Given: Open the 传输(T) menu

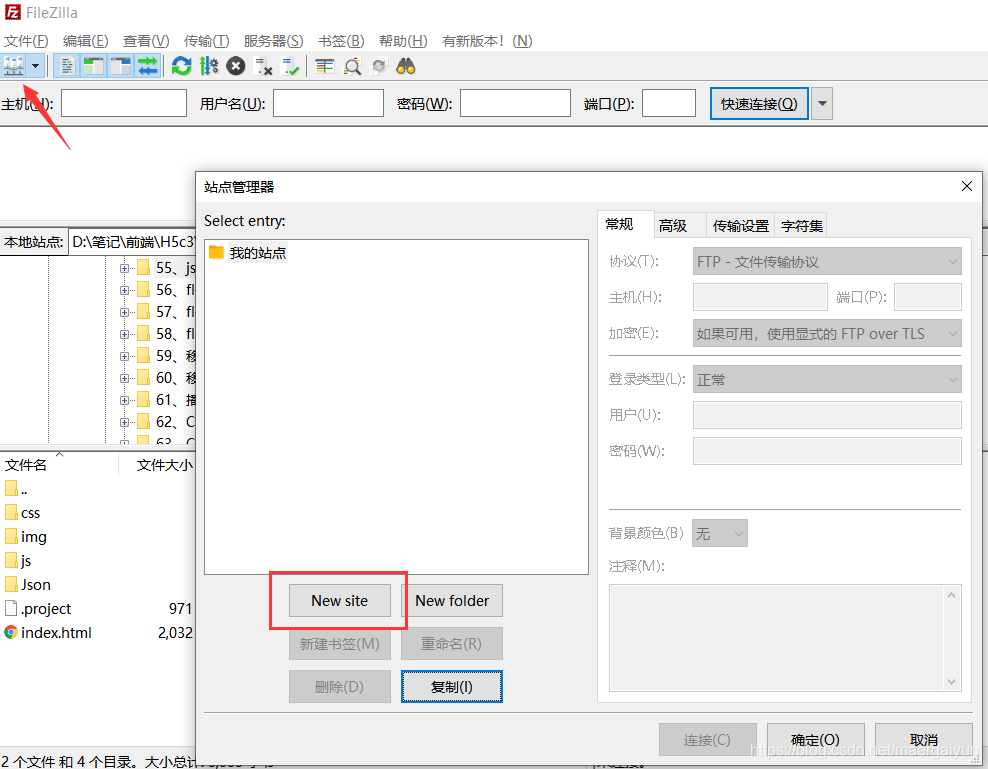Looking at the screenshot, I should (207, 41).
